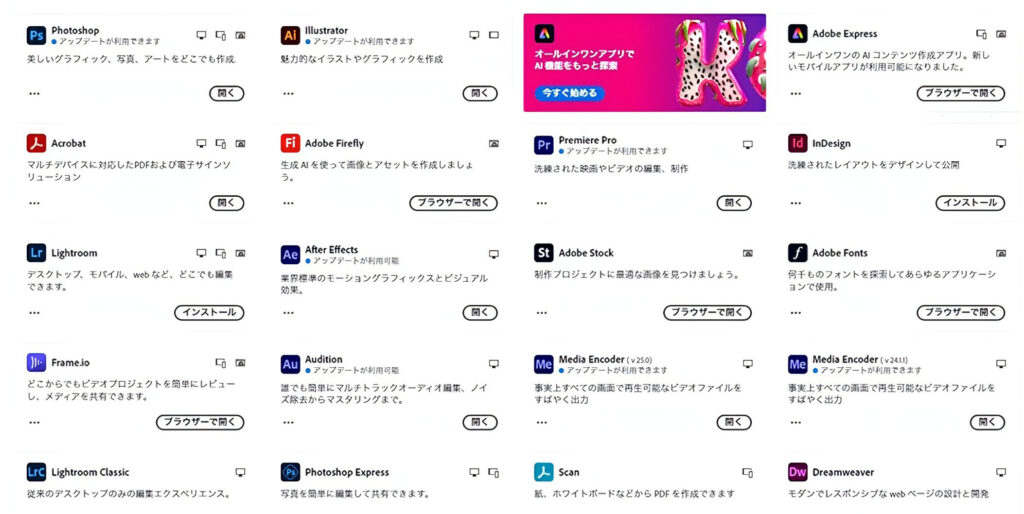Image resolution: width=1024 pixels, height=514 pixels.
Task: Click the Illustrator Ai icon
Action: tap(290, 35)
